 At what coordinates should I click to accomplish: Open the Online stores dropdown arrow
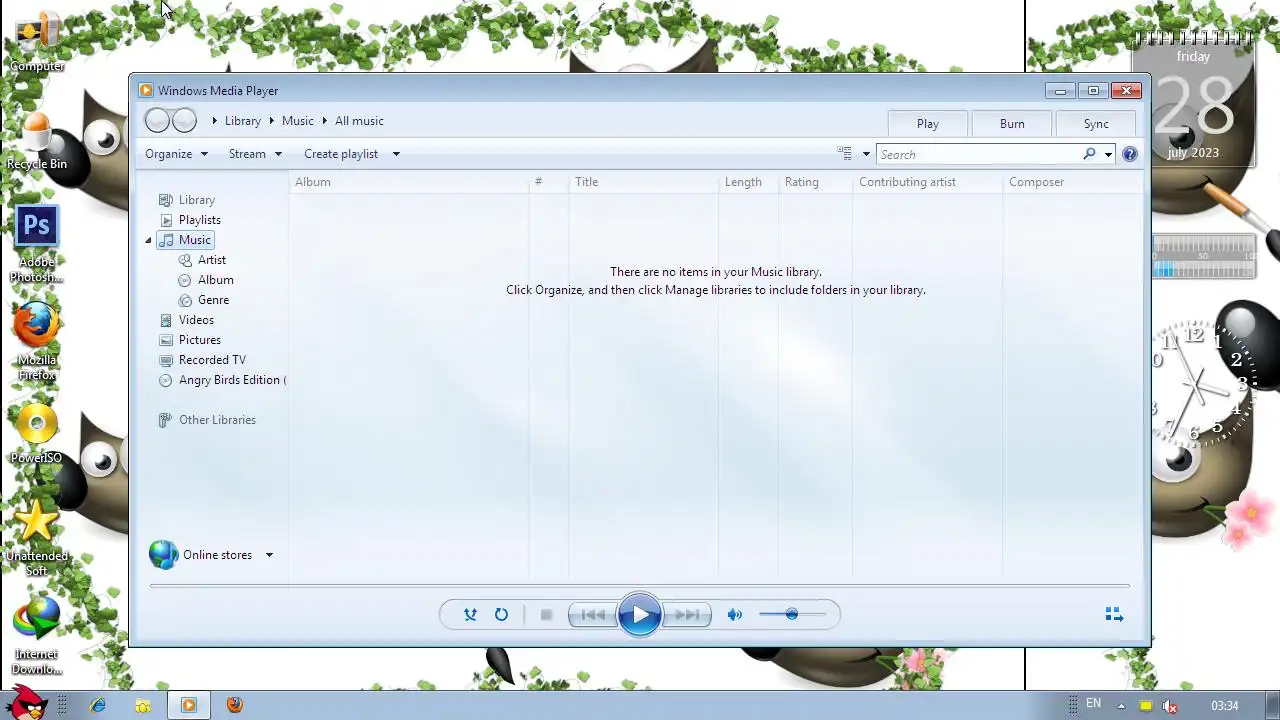pyautogui.click(x=269, y=555)
